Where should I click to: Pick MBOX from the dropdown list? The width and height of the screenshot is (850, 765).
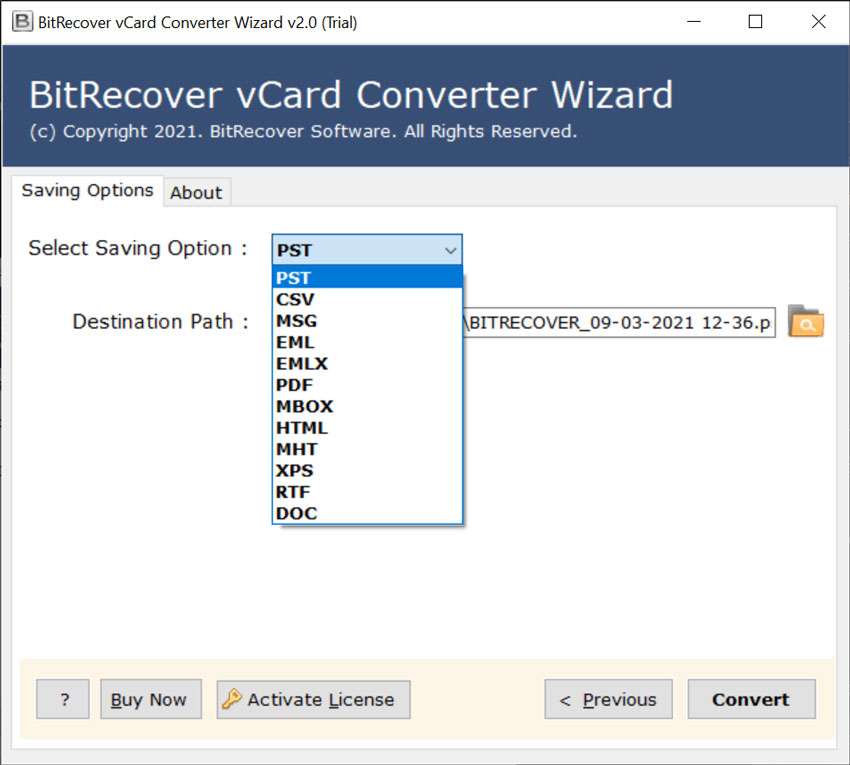pyautogui.click(x=367, y=406)
